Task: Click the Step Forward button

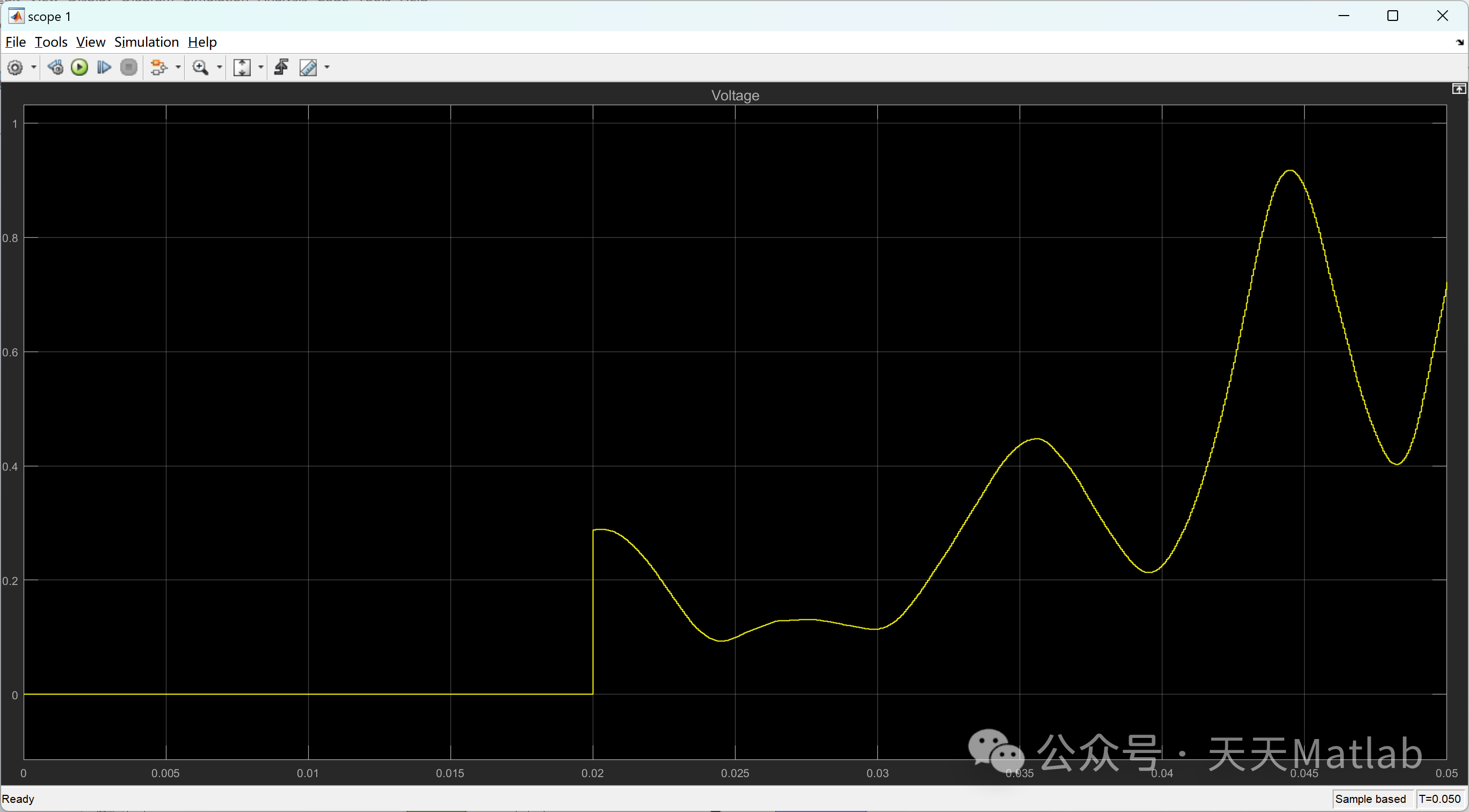Action: pos(104,68)
